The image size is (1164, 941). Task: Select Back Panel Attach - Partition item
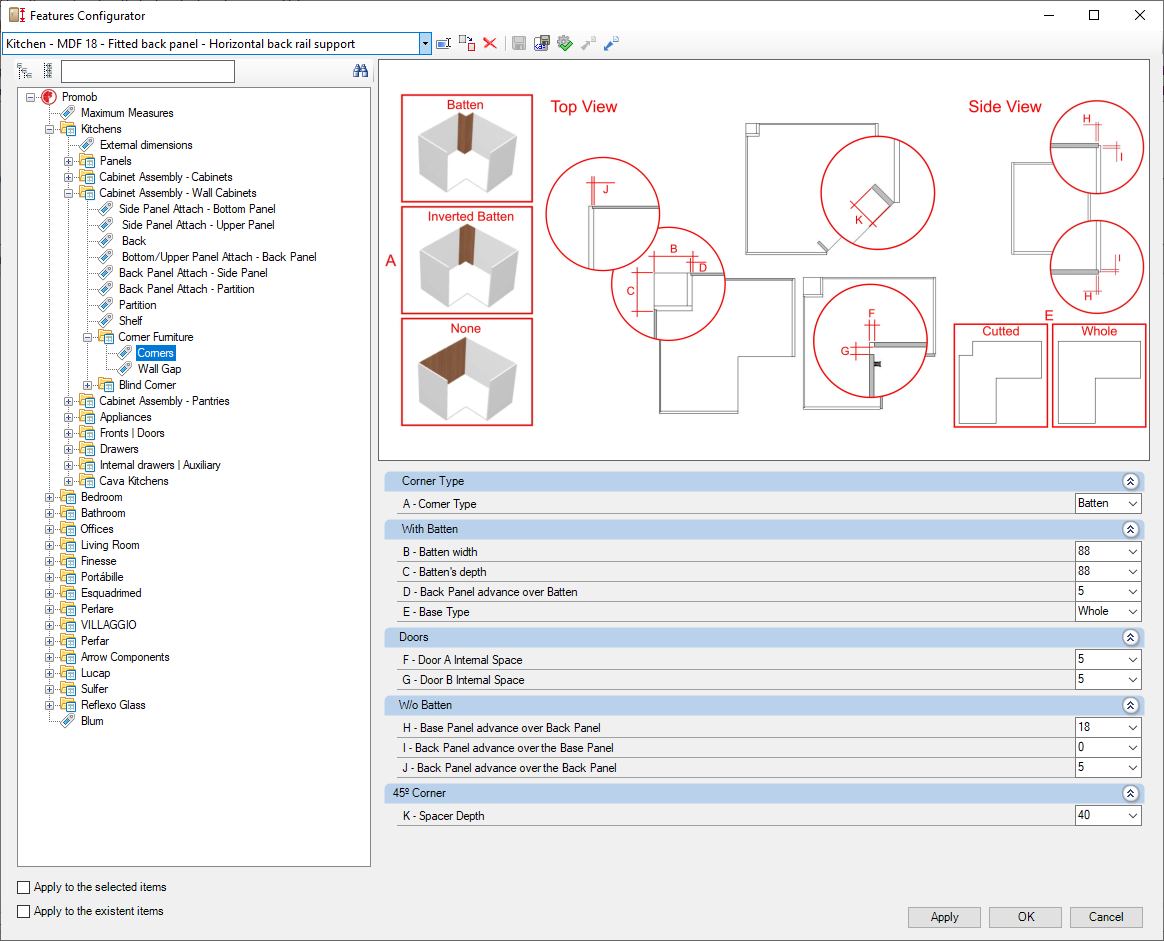coord(186,289)
